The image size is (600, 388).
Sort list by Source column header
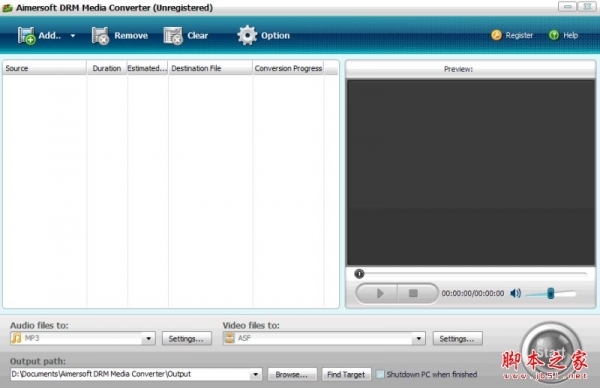[x=45, y=68]
